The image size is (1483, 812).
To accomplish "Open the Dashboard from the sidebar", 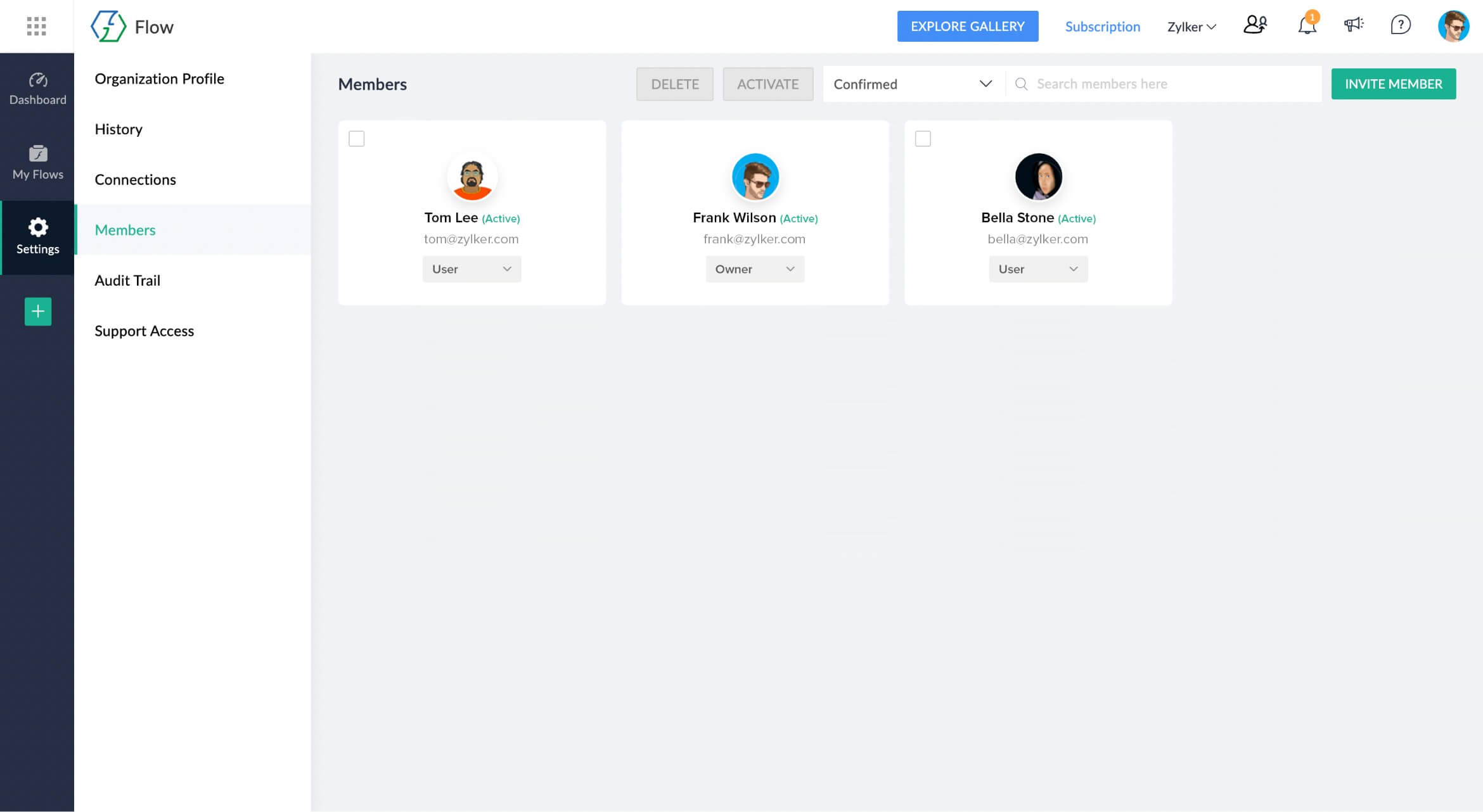I will coord(37,89).
